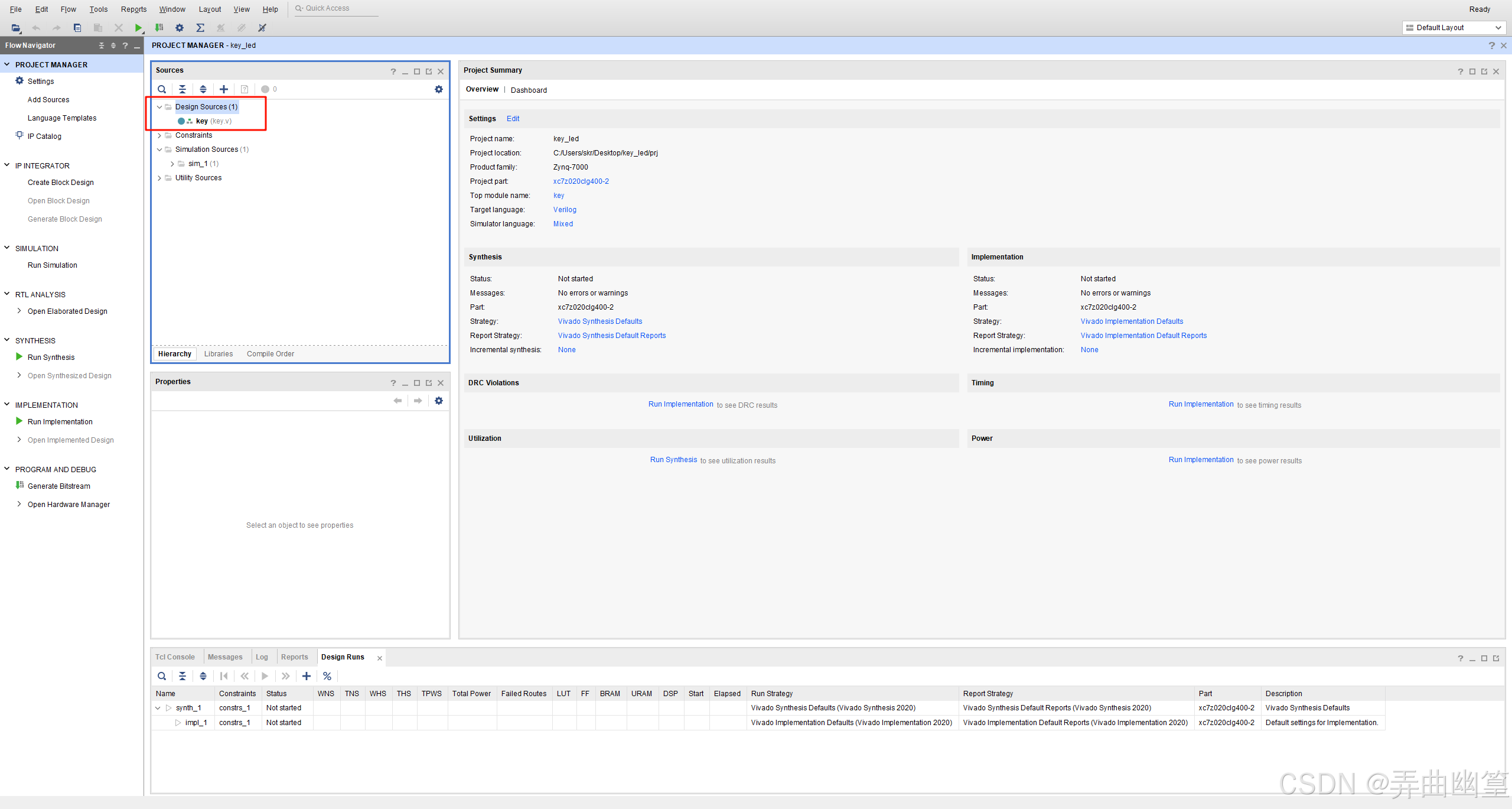The width and height of the screenshot is (1512, 809).
Task: Switch to the Tcl Console tab
Action: click(175, 657)
